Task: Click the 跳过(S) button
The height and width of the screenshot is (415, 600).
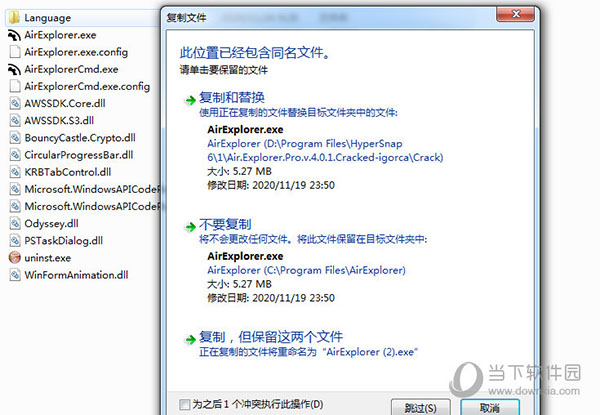Action: pos(421,408)
